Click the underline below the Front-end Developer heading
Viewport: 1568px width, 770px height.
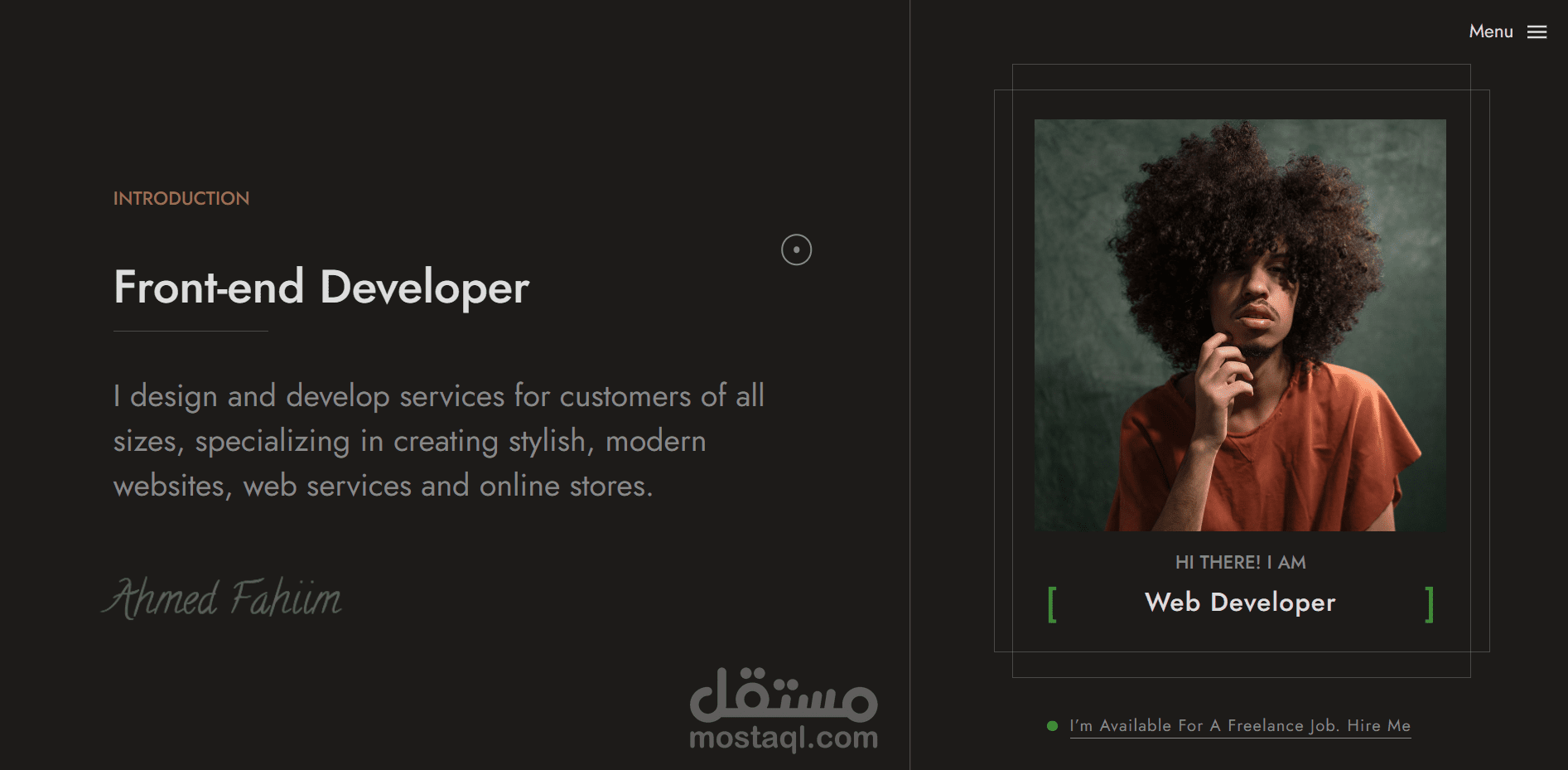pos(191,331)
